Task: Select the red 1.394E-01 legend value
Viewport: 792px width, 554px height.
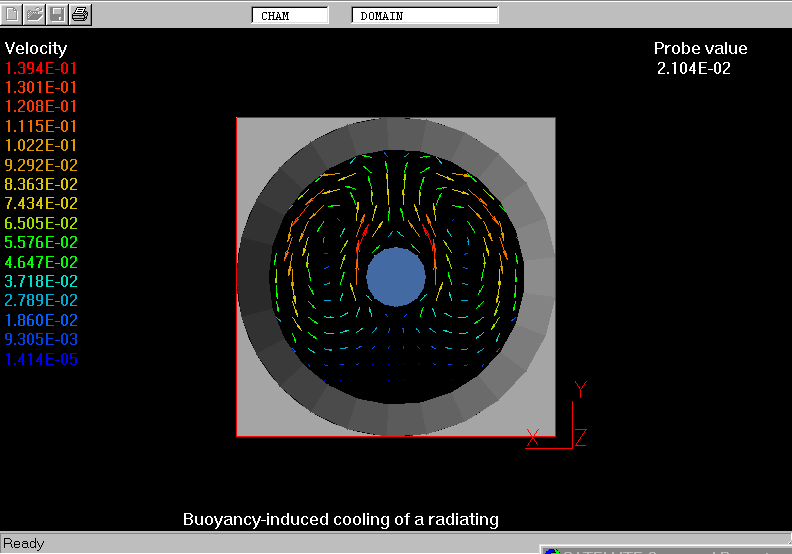Action: point(41,68)
